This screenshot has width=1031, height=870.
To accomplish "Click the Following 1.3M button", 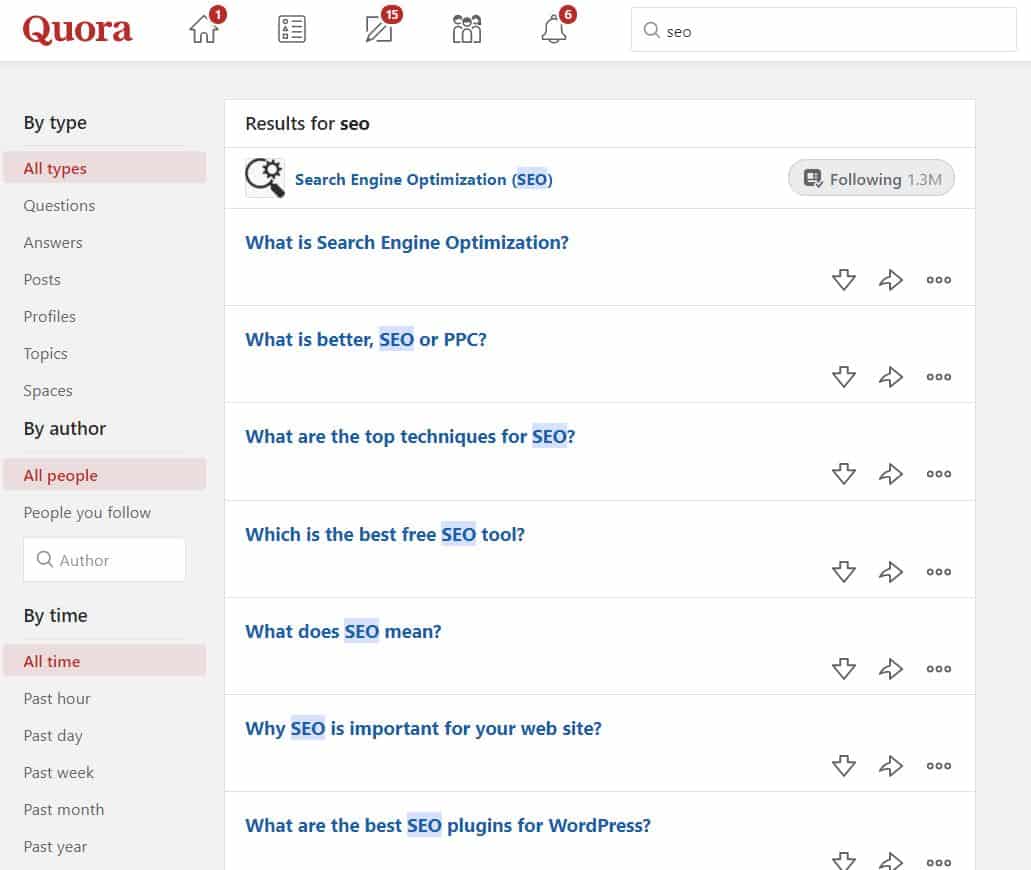I will pyautogui.click(x=871, y=178).
